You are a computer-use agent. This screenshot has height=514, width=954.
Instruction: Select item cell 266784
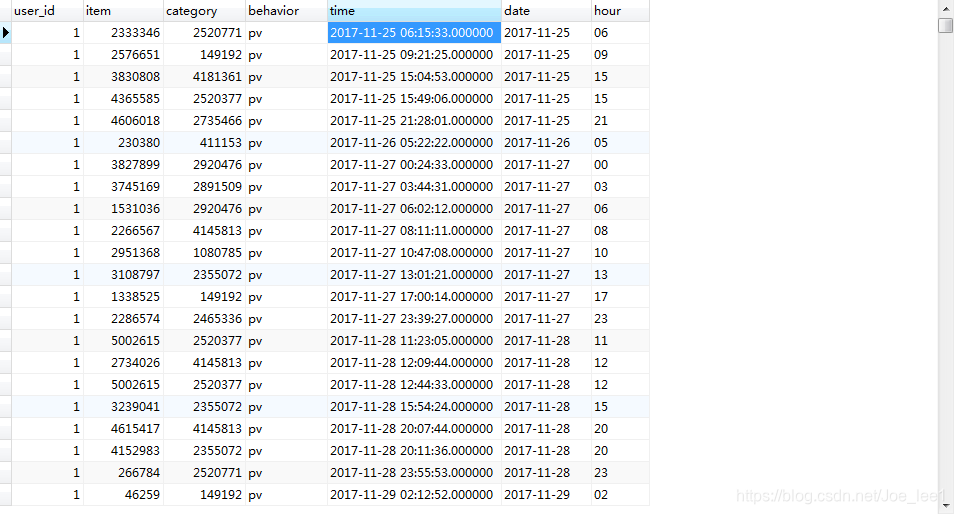[x=124, y=473]
